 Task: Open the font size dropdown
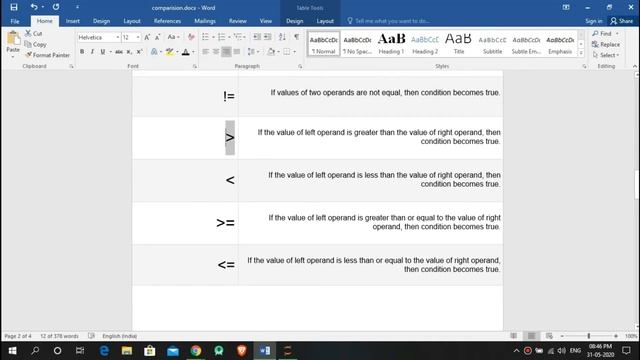tap(138, 37)
